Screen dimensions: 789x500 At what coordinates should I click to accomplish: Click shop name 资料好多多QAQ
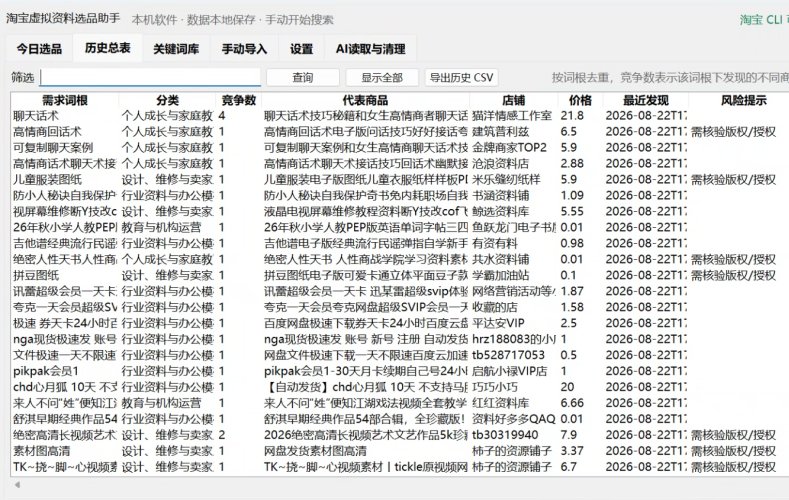pyautogui.click(x=514, y=419)
